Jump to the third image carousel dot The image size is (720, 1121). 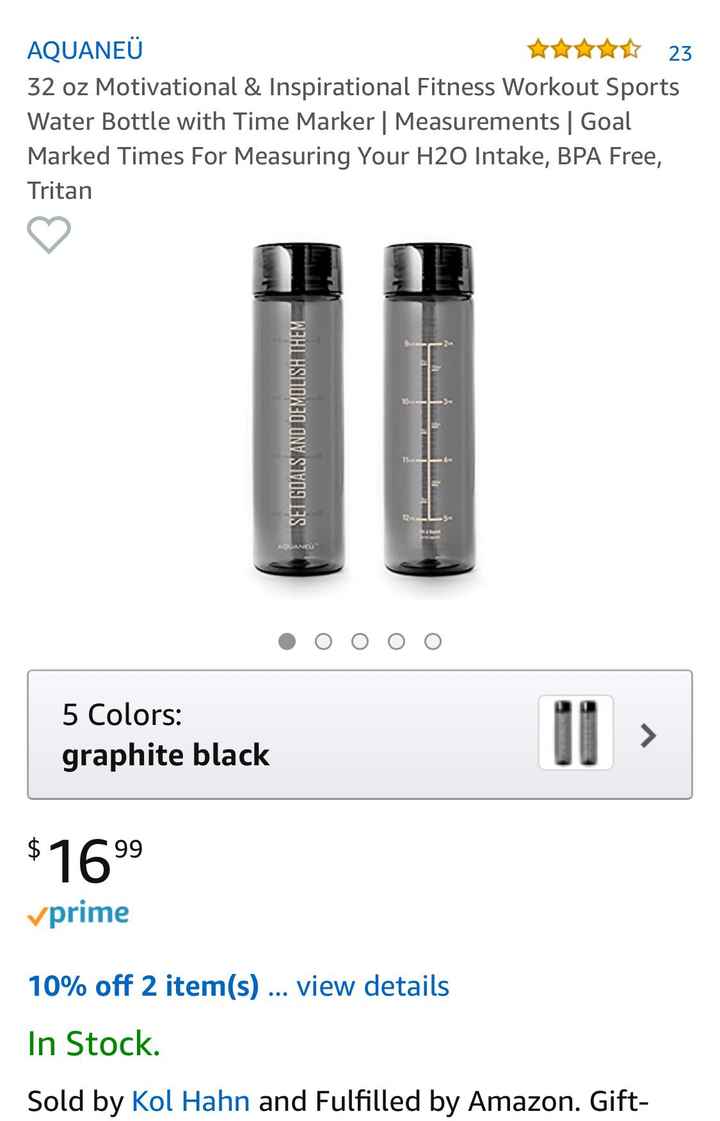(360, 641)
